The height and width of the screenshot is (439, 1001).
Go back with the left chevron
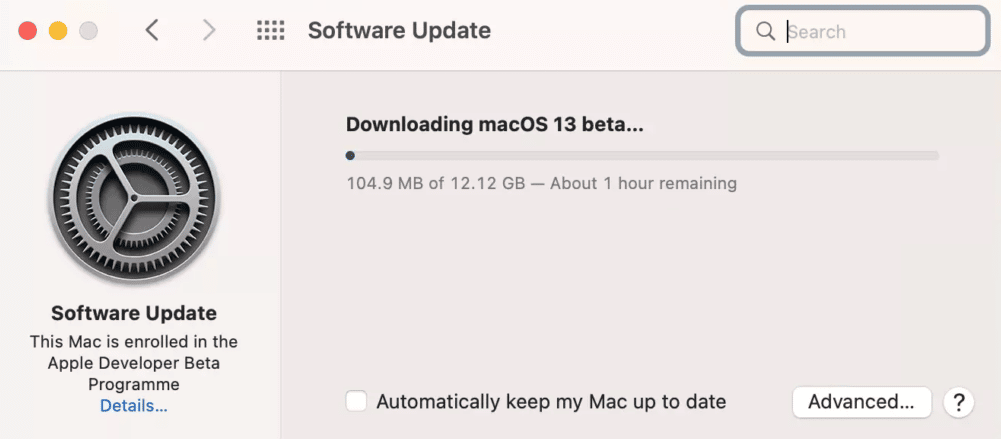point(152,31)
